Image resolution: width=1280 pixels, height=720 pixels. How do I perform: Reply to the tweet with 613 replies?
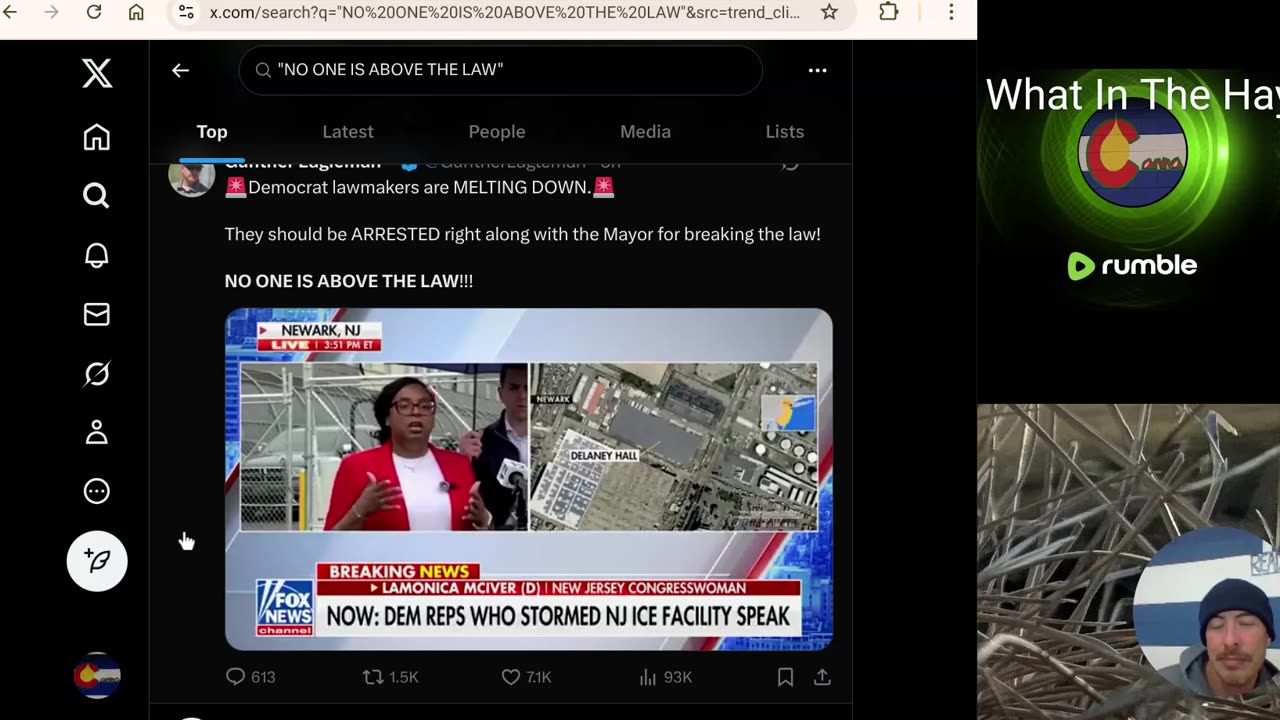[x=250, y=677]
